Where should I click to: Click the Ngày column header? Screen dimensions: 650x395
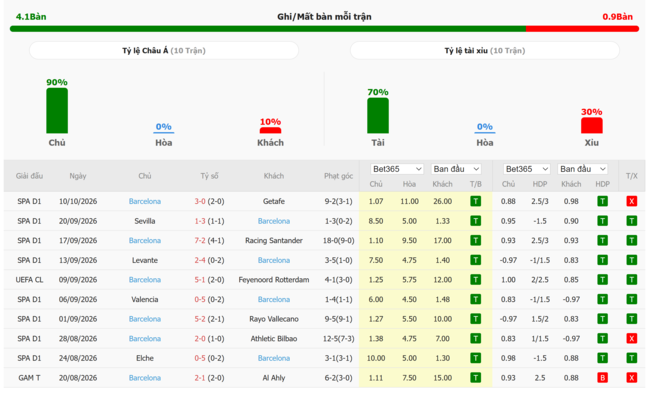point(78,176)
